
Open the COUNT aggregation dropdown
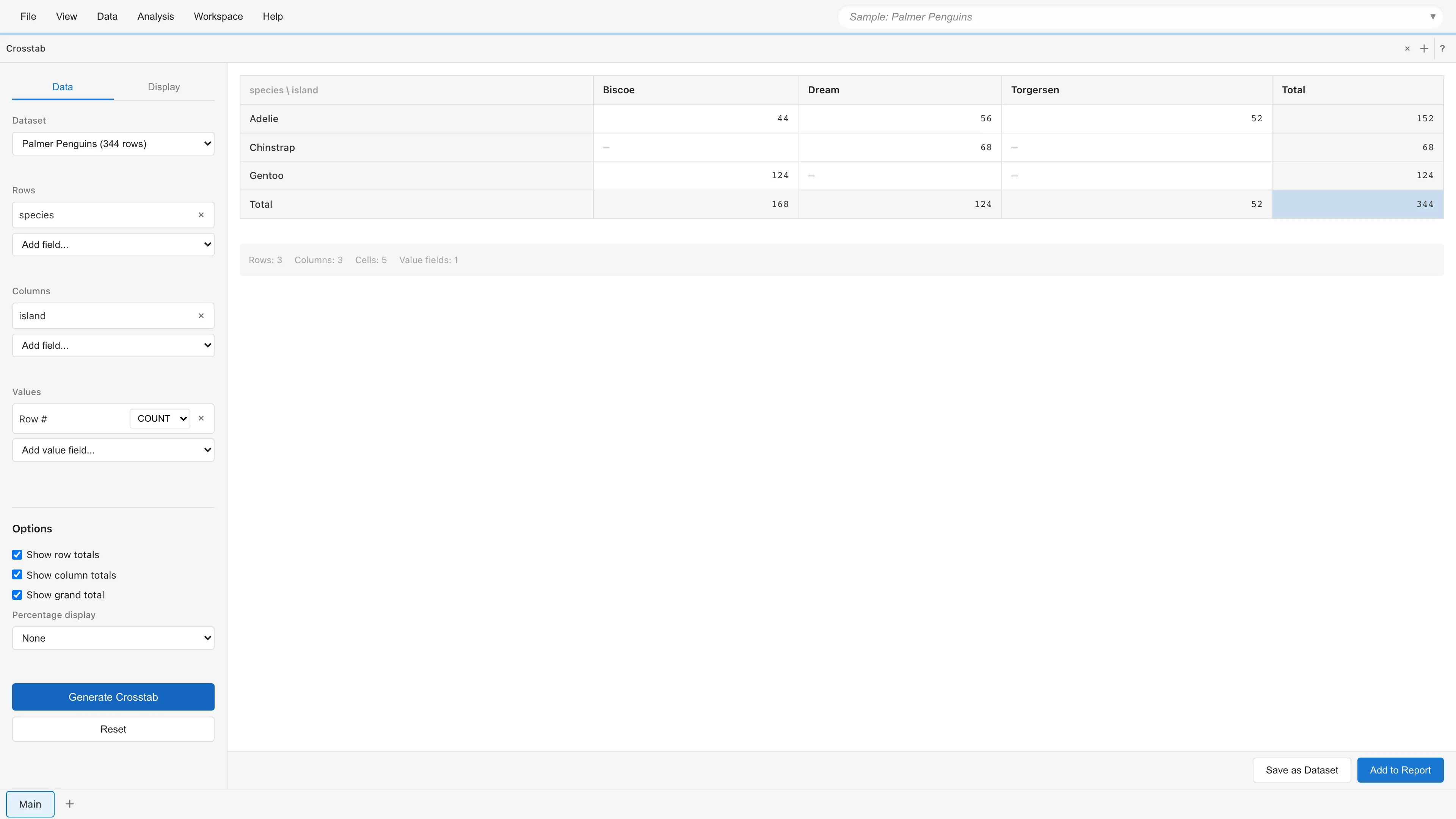click(160, 418)
